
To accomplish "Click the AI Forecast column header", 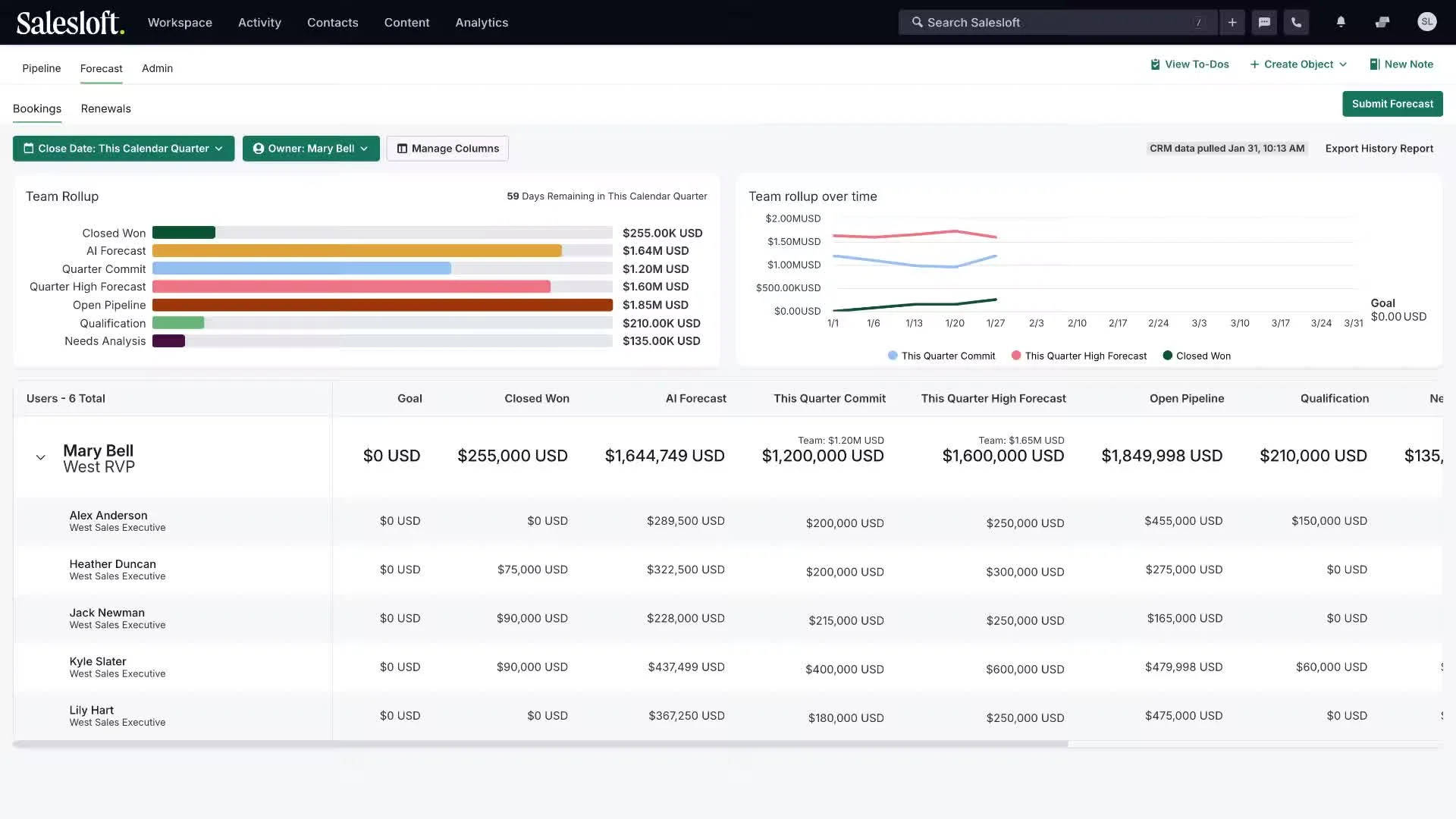I will coord(695,398).
